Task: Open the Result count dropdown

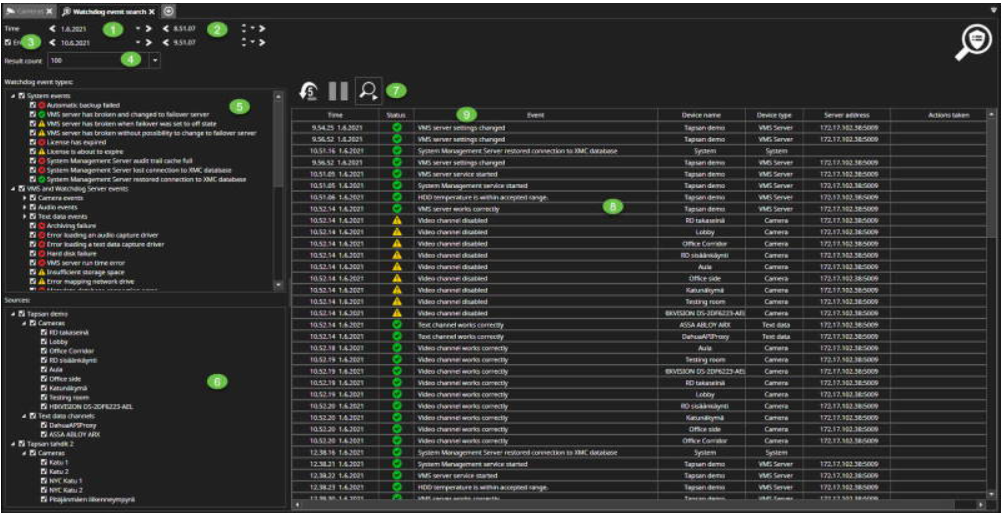Action: click(x=156, y=61)
